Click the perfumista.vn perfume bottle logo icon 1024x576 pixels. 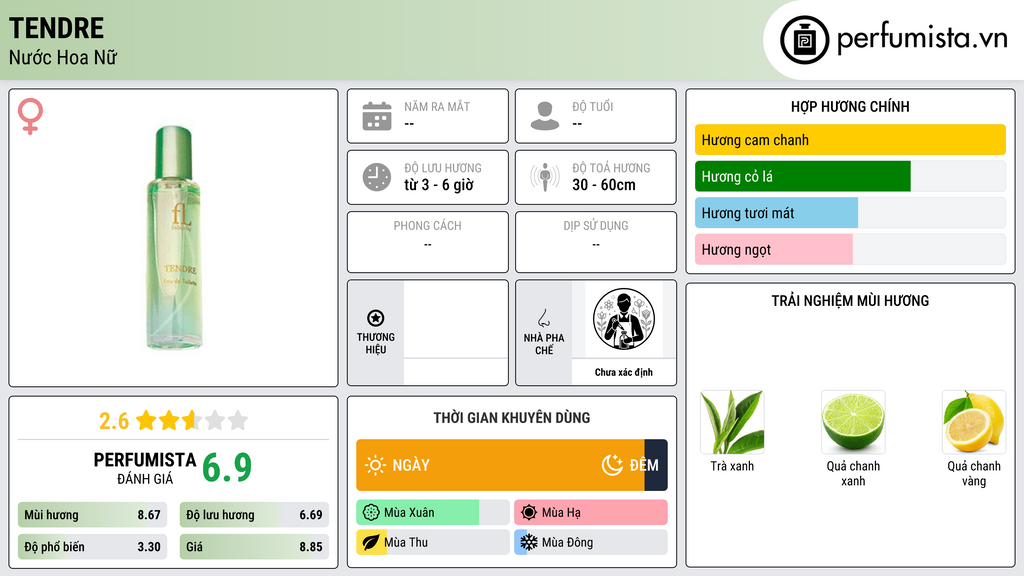pyautogui.click(x=804, y=40)
